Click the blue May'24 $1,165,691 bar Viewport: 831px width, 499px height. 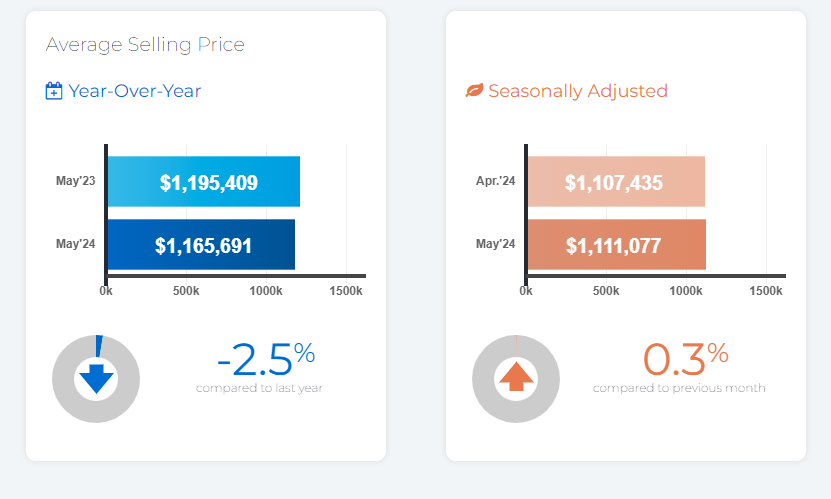click(x=200, y=245)
